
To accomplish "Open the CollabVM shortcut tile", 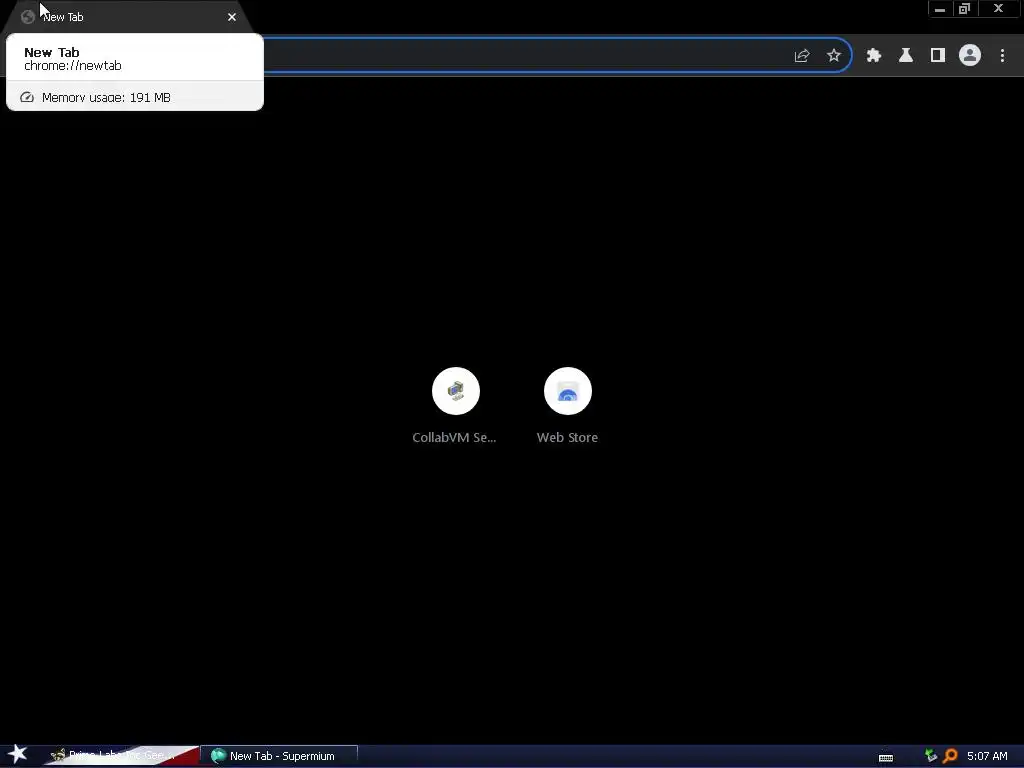I will coord(455,391).
